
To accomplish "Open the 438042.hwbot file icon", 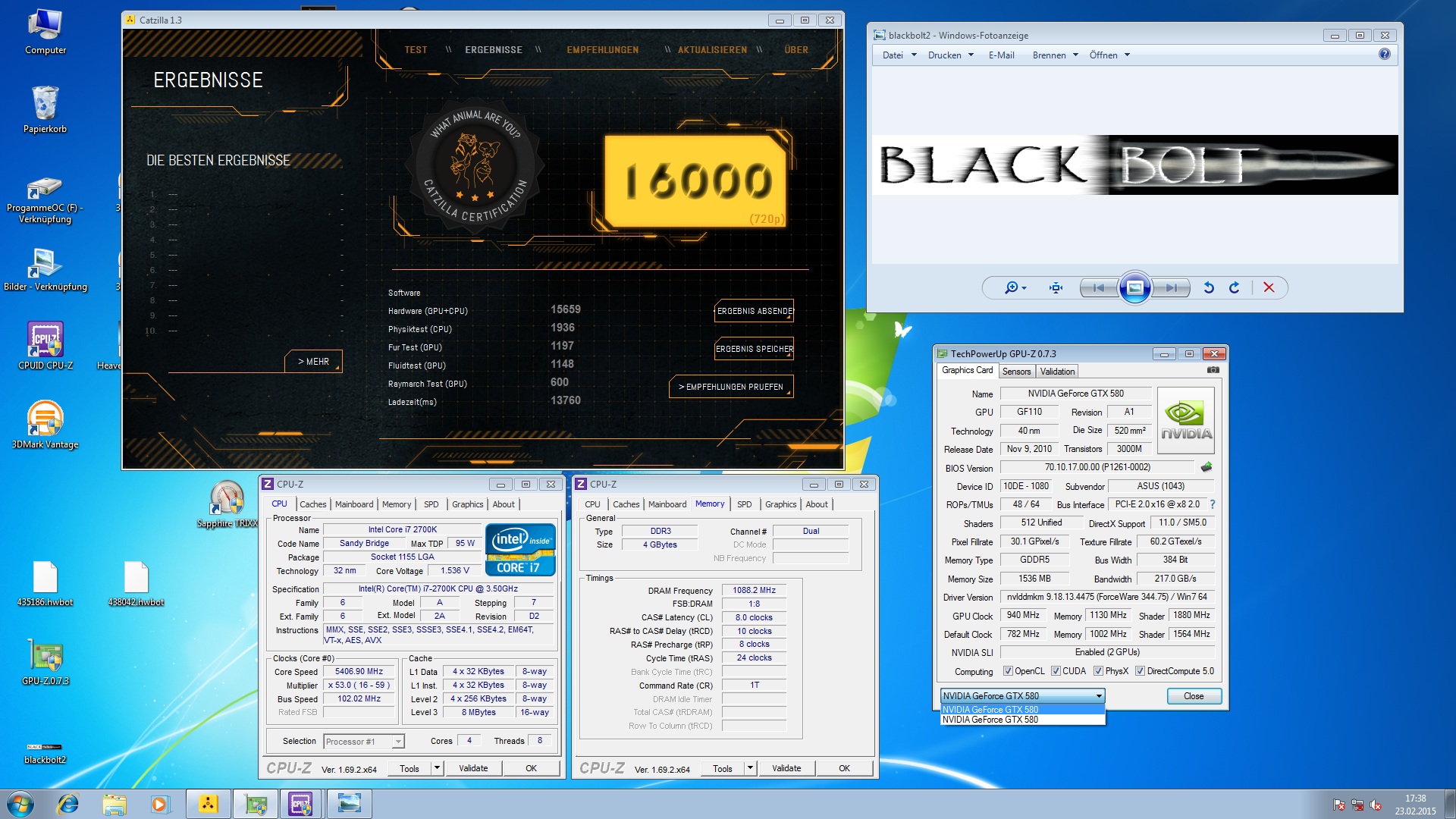I will pos(136,584).
